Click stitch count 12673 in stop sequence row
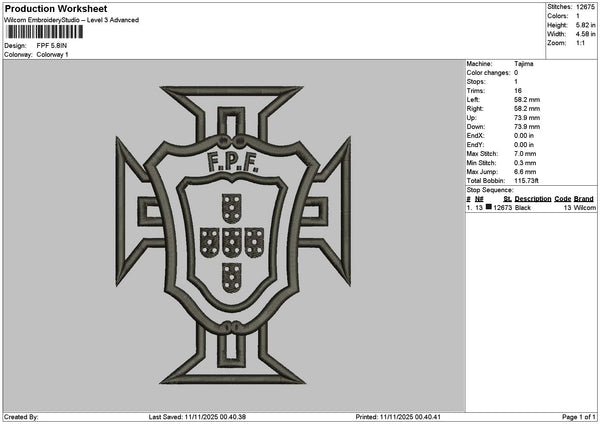Viewport: 600px width, 424px height. click(502, 208)
